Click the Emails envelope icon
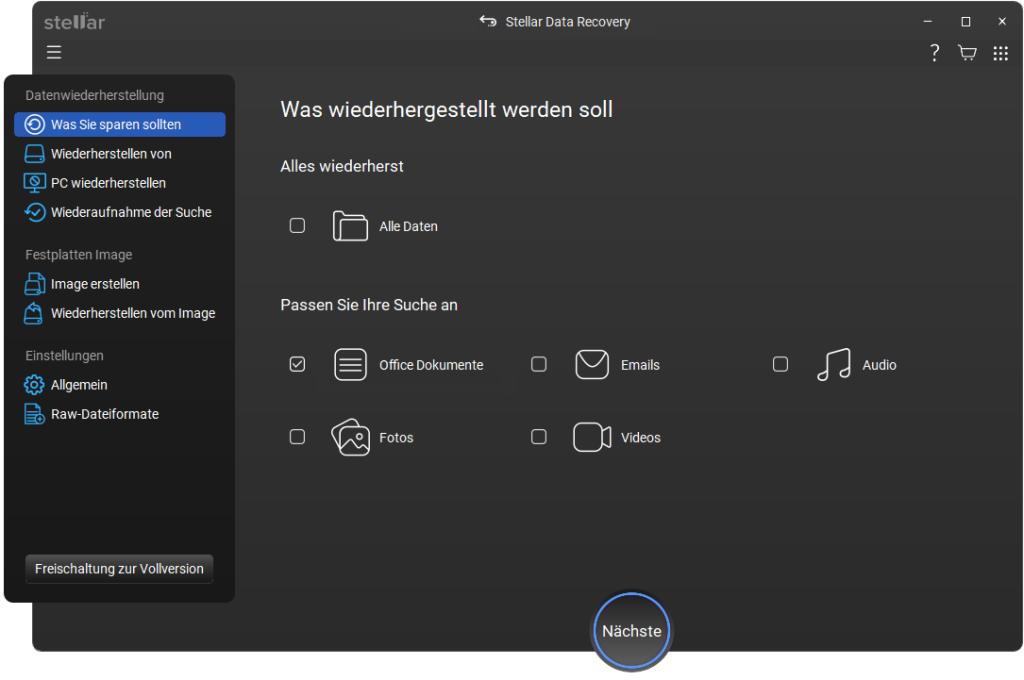The width and height of the screenshot is (1024, 680). (592, 365)
